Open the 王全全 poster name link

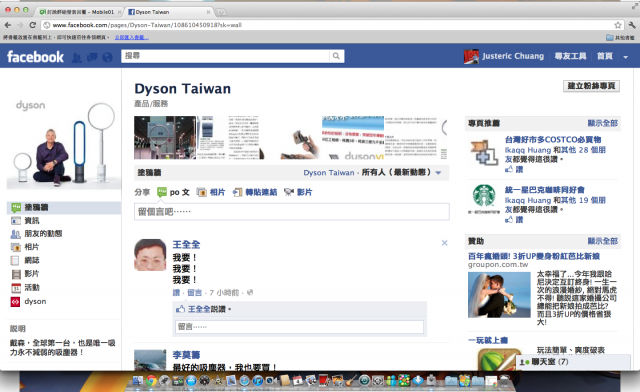186,245
